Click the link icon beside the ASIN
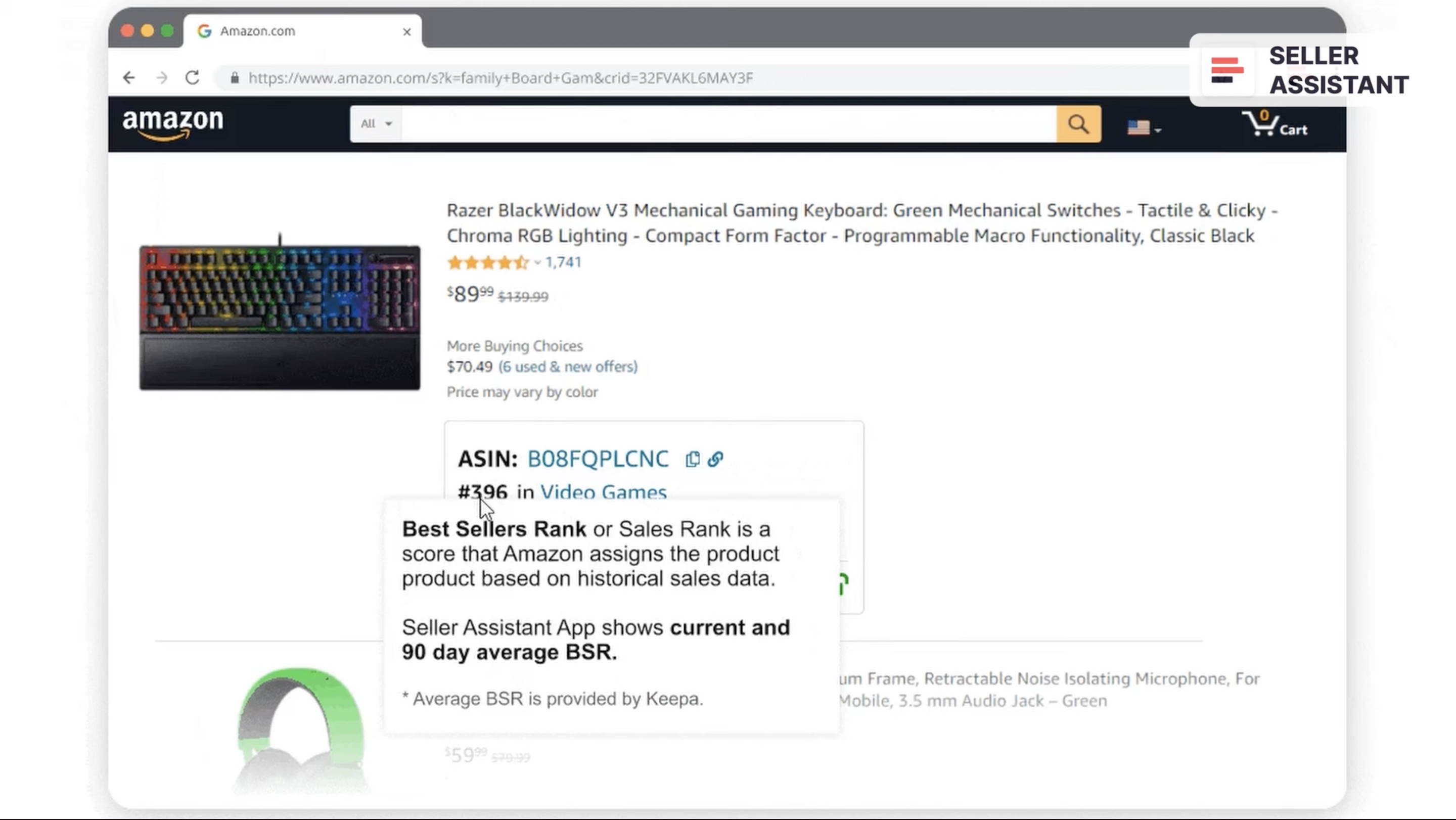Screen dimensions: 1456x820 pos(715,459)
